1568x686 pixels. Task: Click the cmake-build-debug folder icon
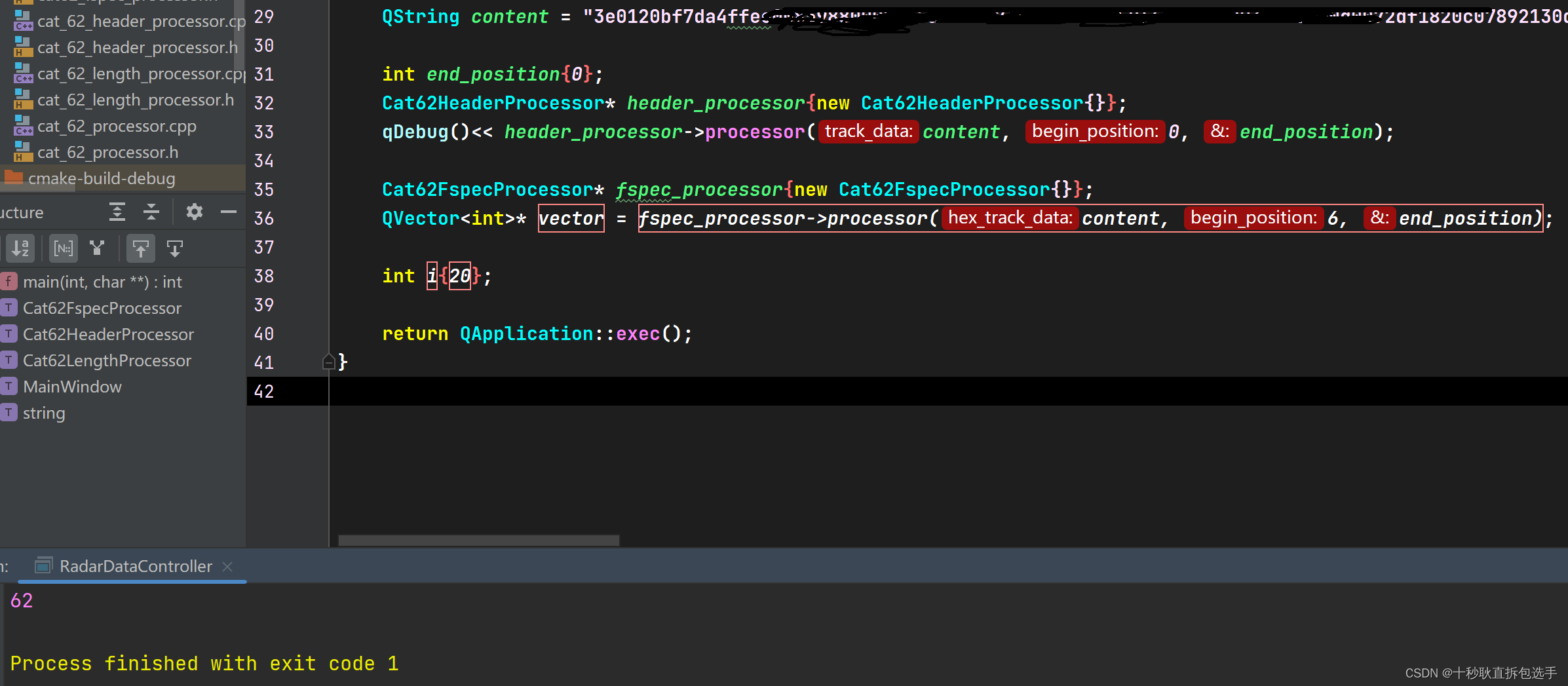14,177
